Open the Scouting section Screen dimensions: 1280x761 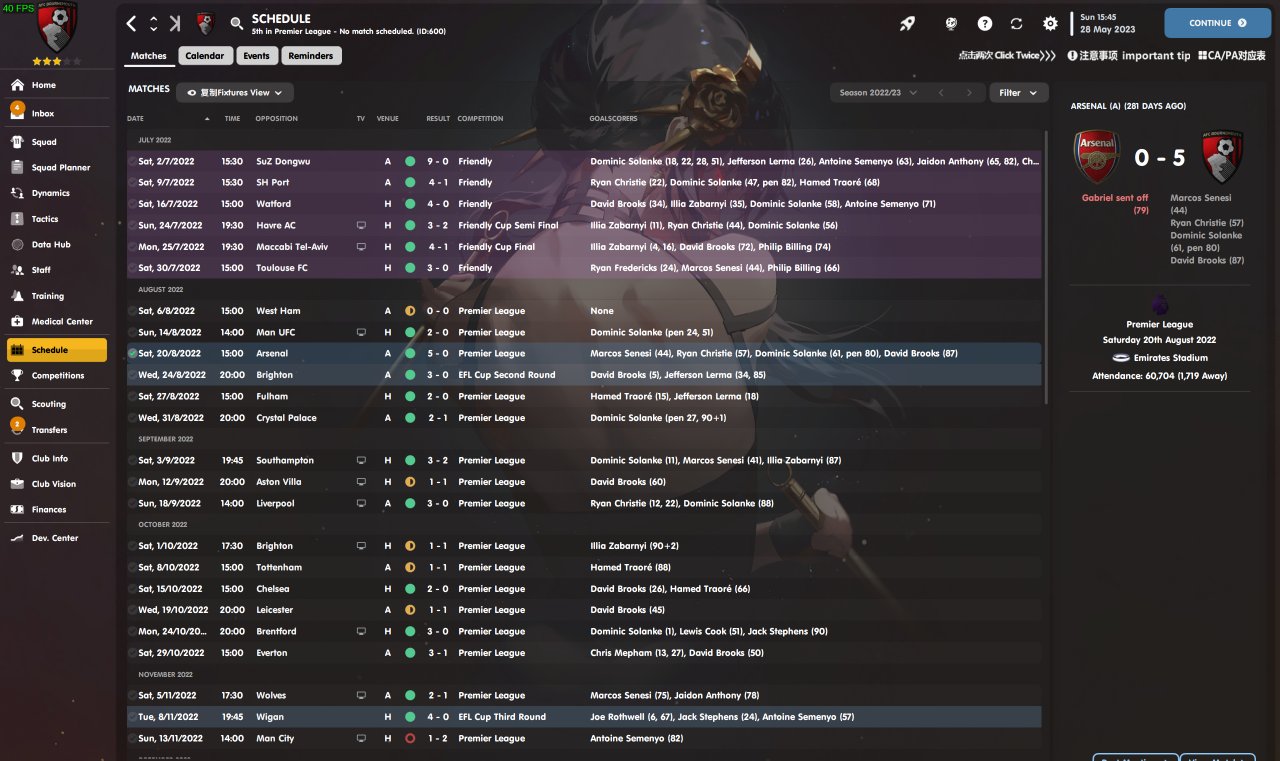point(48,404)
